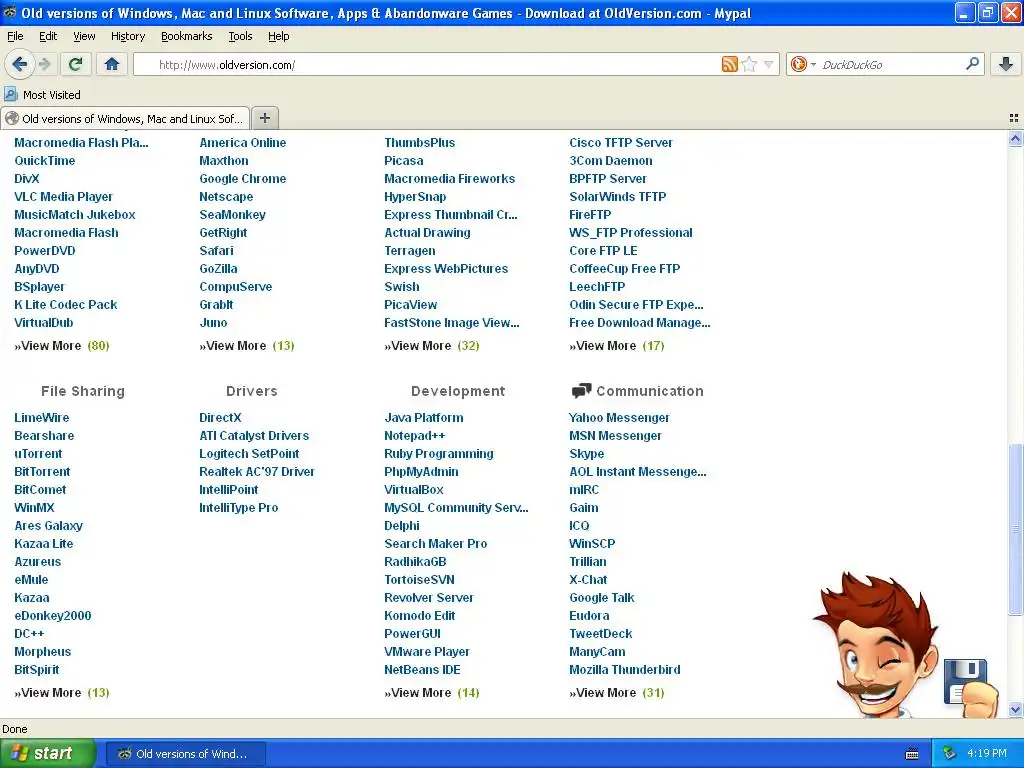The width and height of the screenshot is (1024, 768).
Task: Click the system tray network icon
Action: click(950, 754)
